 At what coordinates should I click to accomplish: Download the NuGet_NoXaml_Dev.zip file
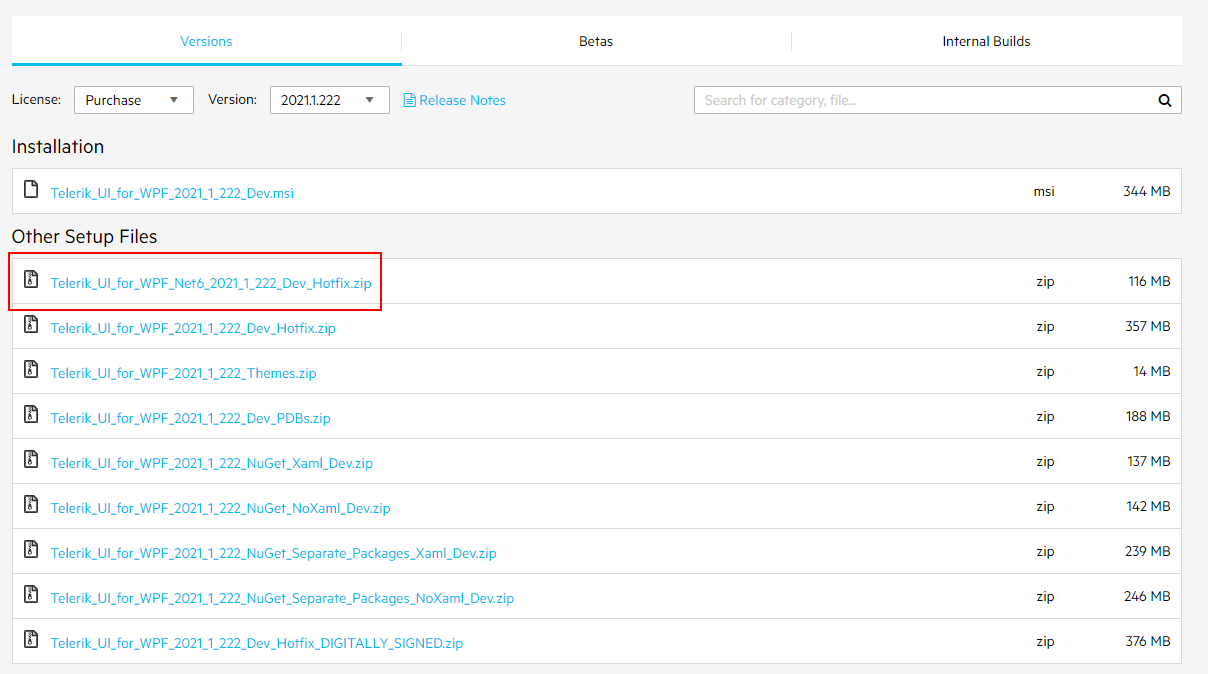tap(221, 508)
